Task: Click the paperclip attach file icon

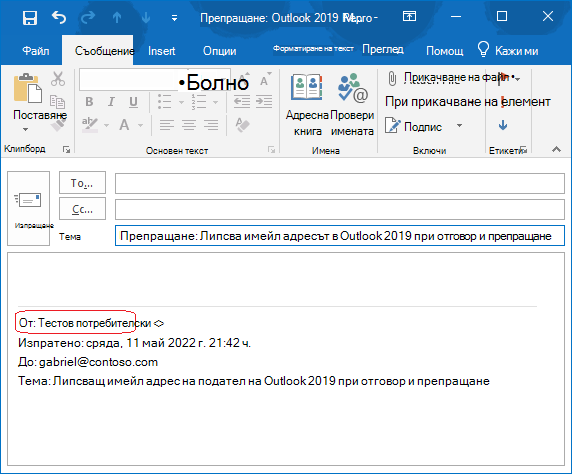Action: tap(392, 78)
